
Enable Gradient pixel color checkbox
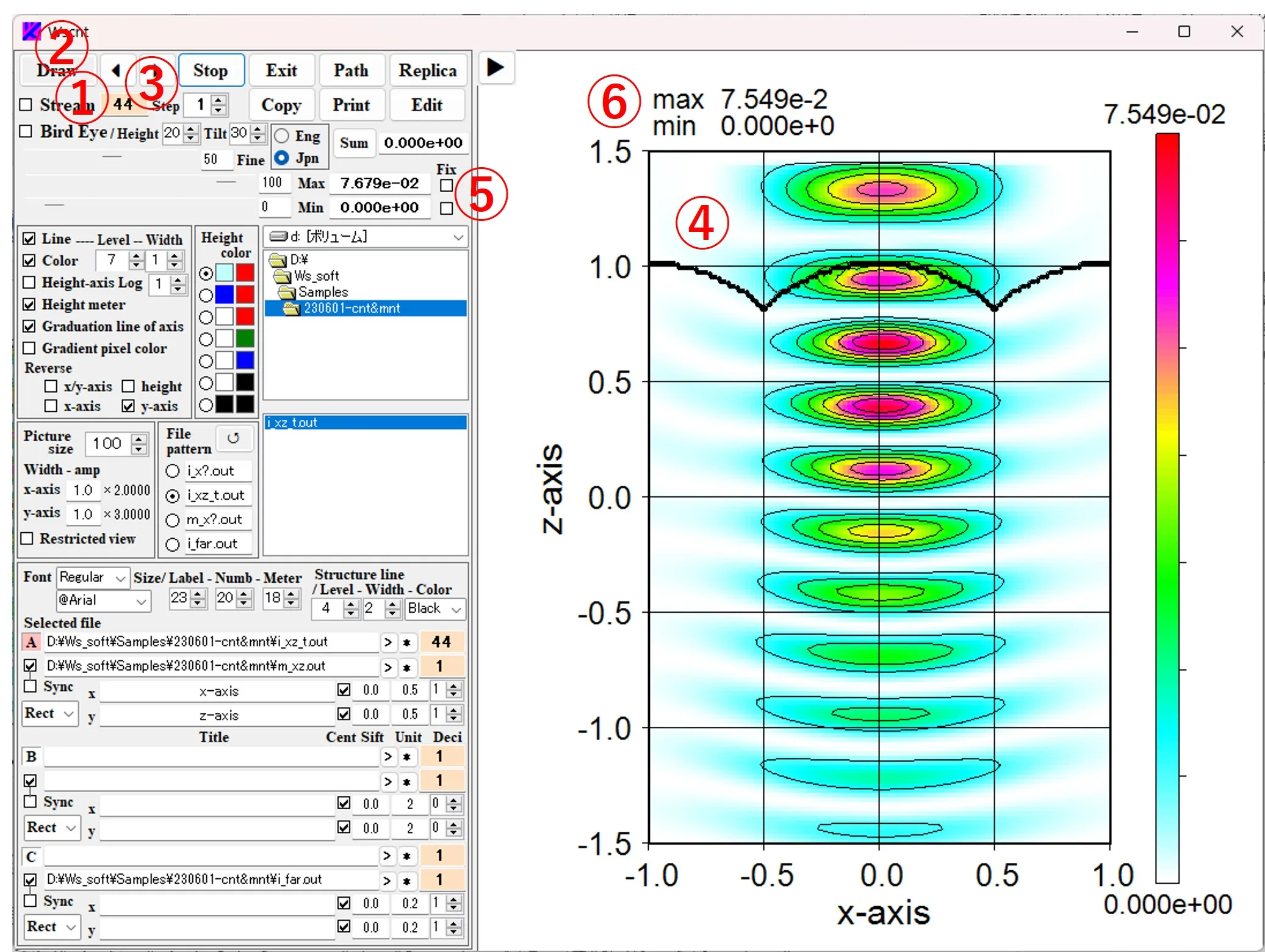29,348
